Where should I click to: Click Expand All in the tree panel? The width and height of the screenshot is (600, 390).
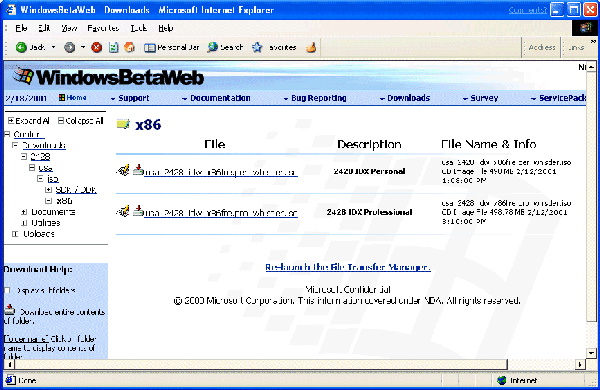[29, 121]
